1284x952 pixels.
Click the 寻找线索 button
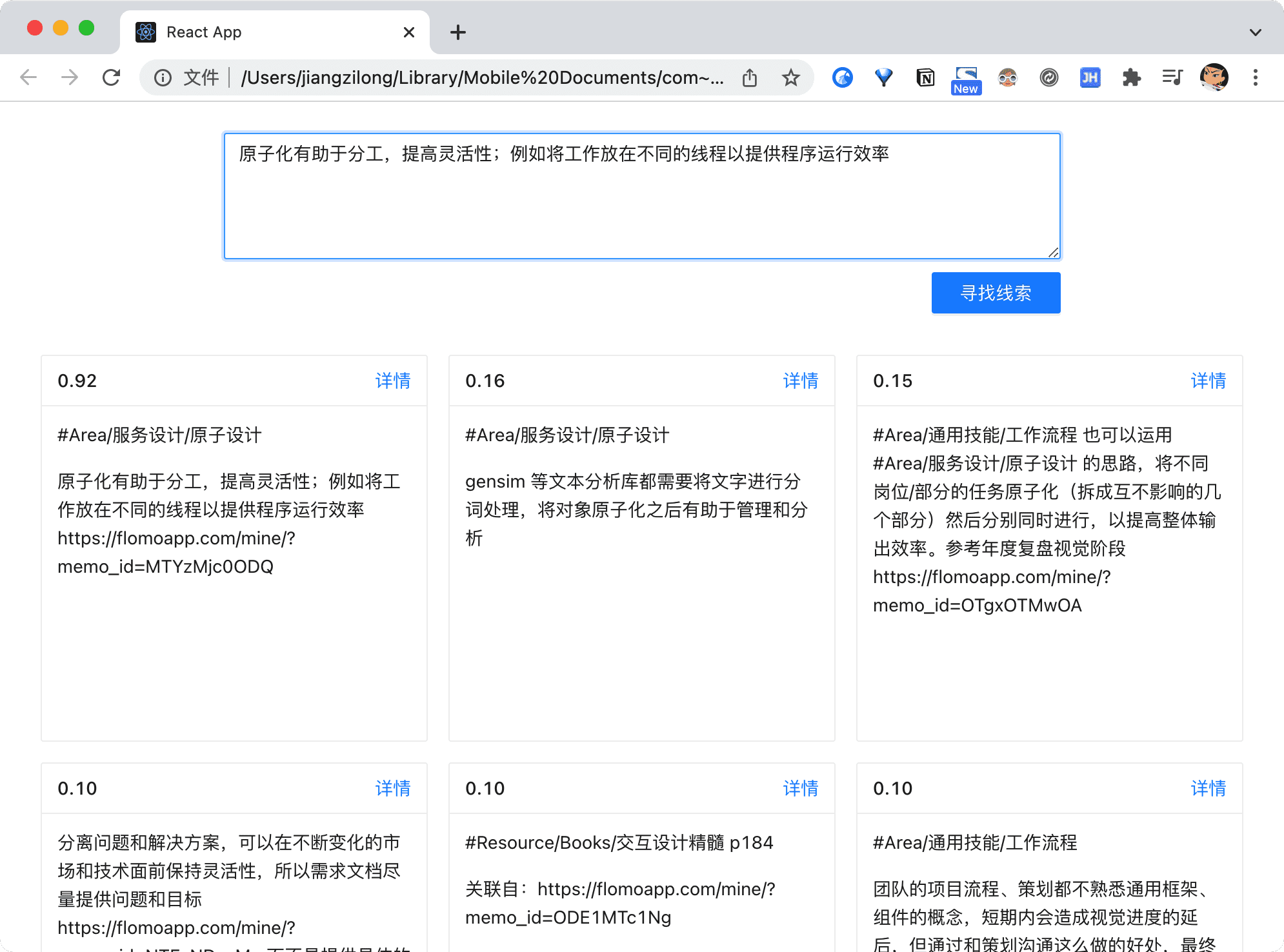[995, 293]
